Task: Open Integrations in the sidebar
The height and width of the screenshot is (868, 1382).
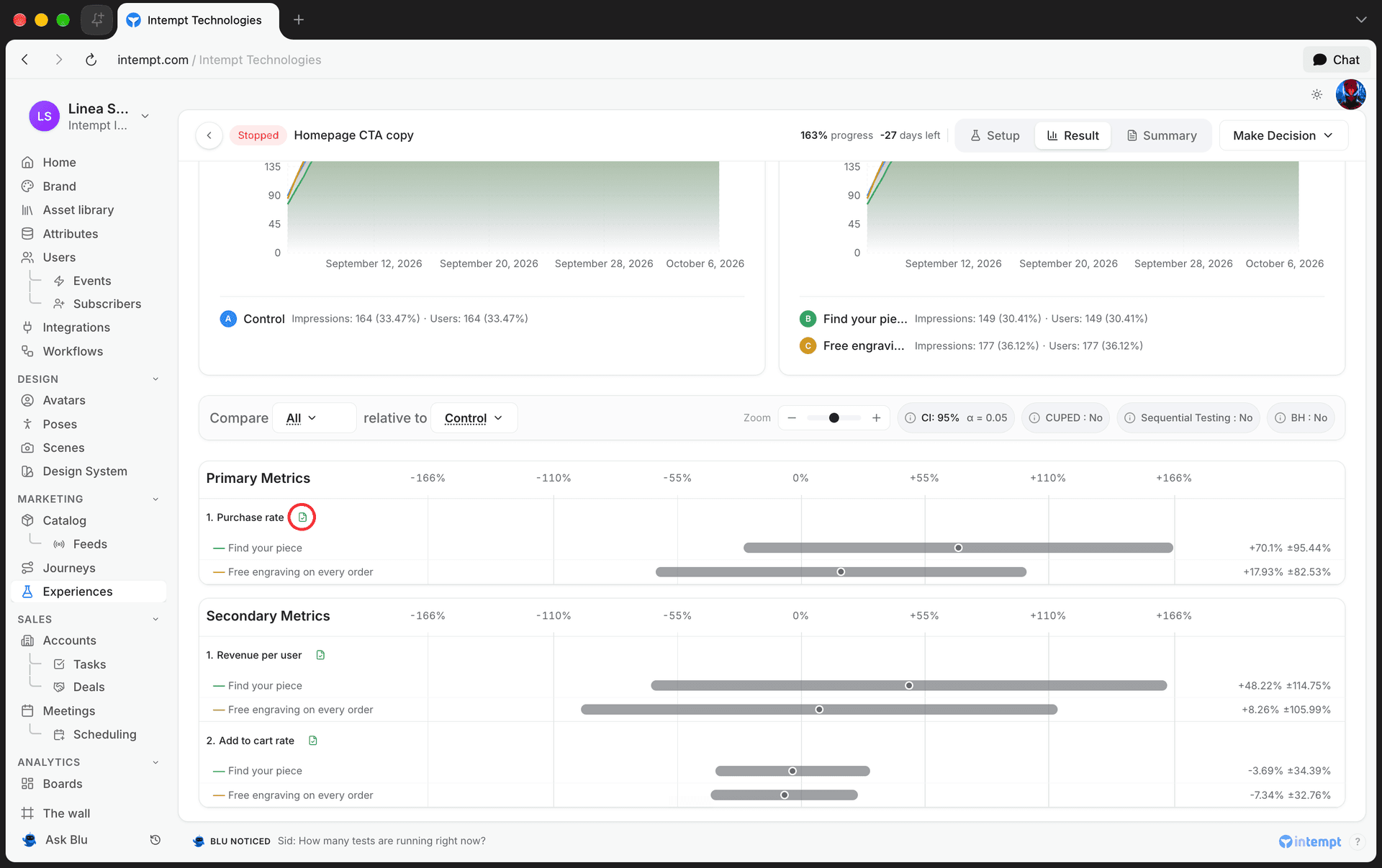Action: pos(89,327)
